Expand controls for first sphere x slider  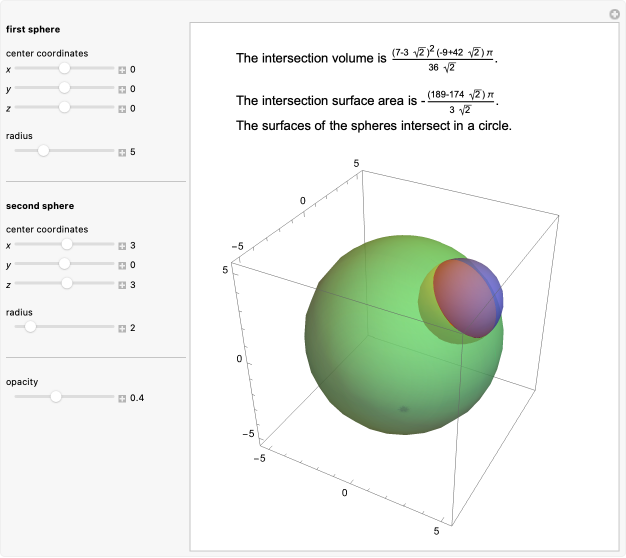point(122,70)
